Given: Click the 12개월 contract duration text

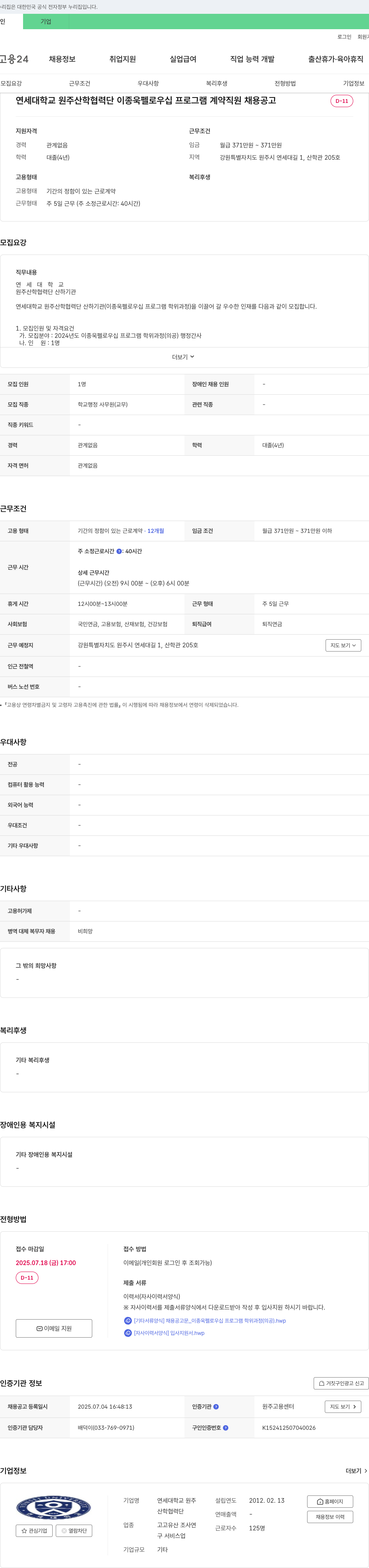Looking at the screenshot, I should click(156, 531).
